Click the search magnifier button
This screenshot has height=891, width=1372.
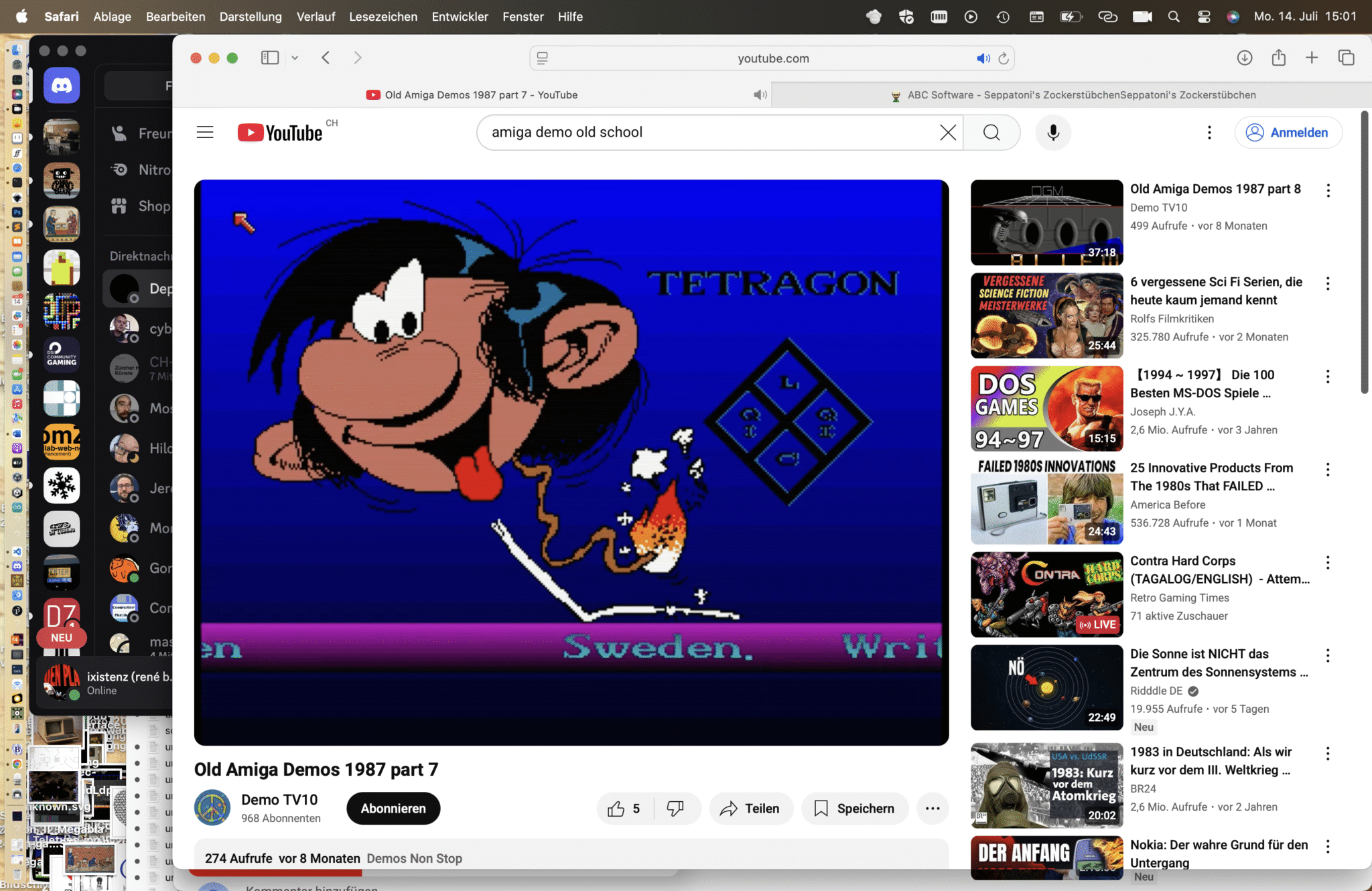pyautogui.click(x=991, y=133)
